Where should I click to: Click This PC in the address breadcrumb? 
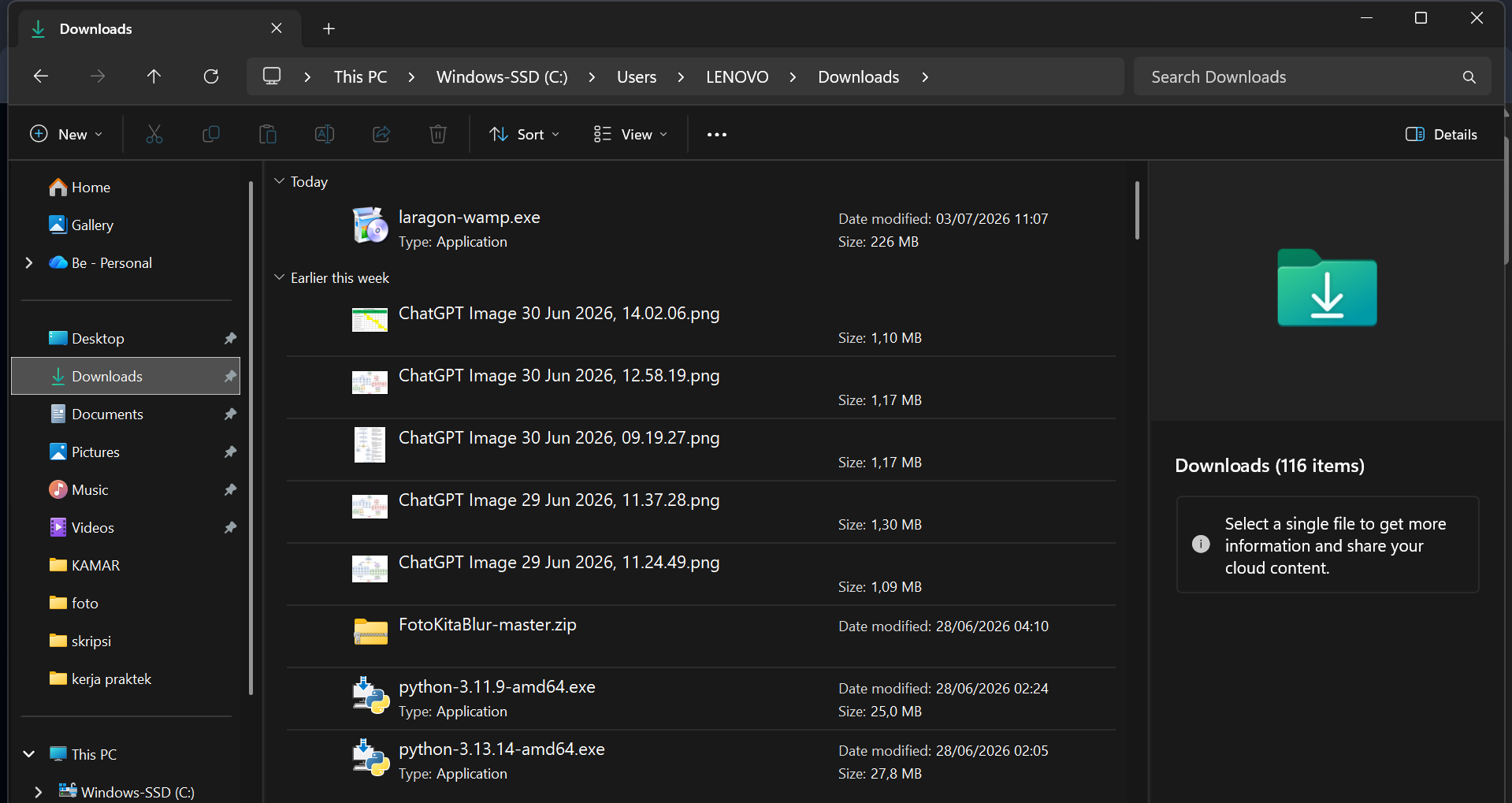360,77
